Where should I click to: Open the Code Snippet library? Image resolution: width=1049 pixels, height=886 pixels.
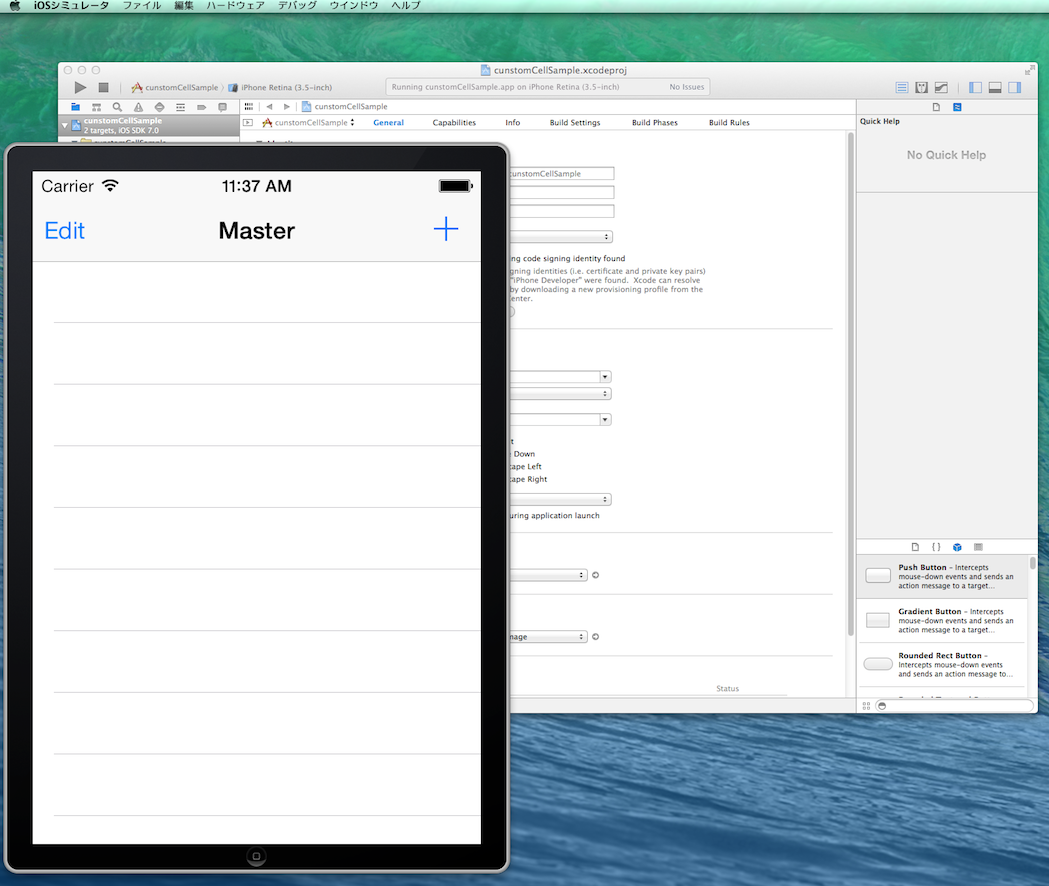coord(936,547)
